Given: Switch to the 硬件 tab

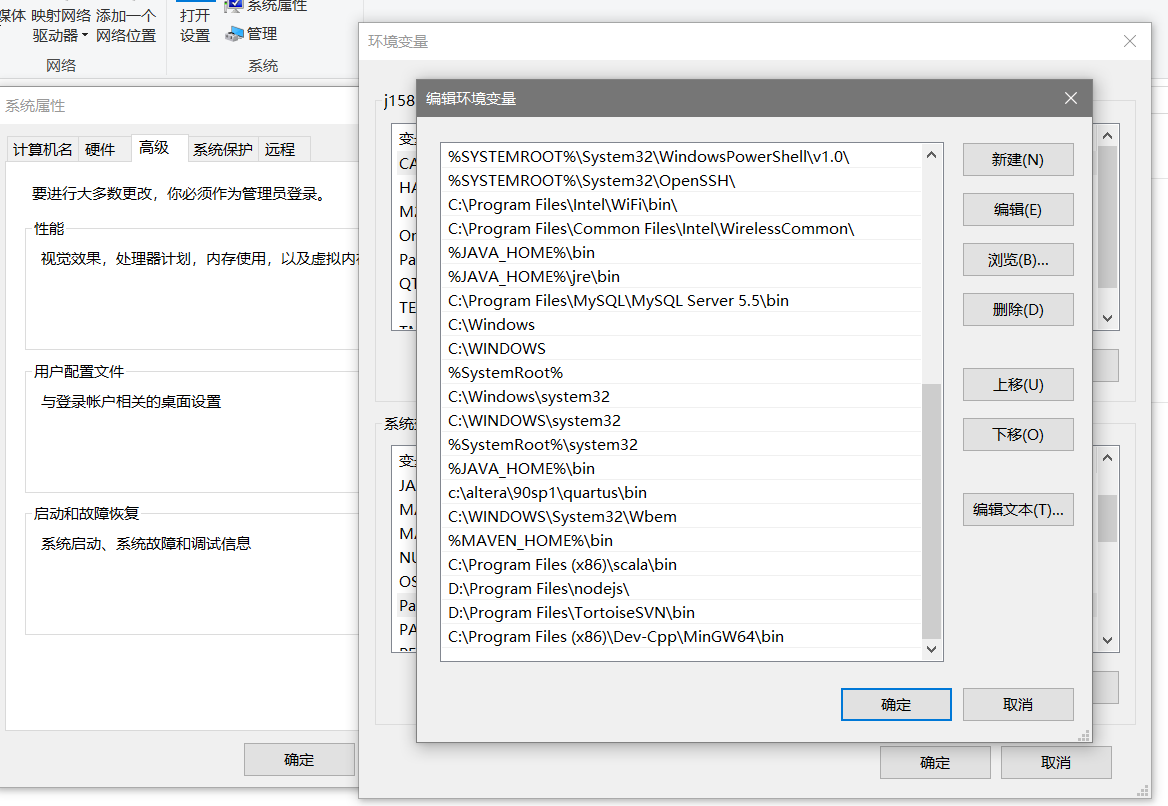Looking at the screenshot, I should click(x=103, y=149).
